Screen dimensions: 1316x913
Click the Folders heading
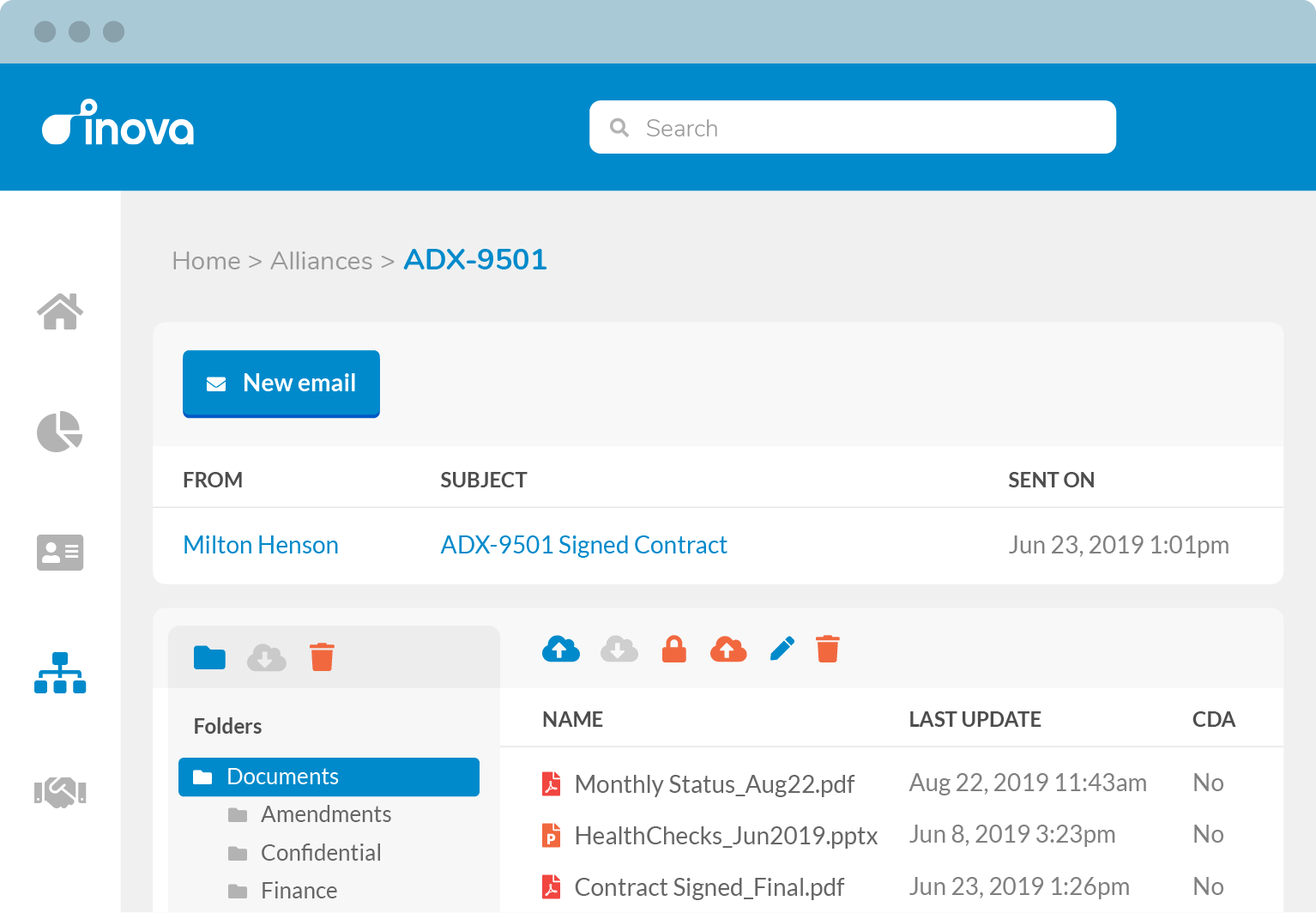[x=227, y=726]
